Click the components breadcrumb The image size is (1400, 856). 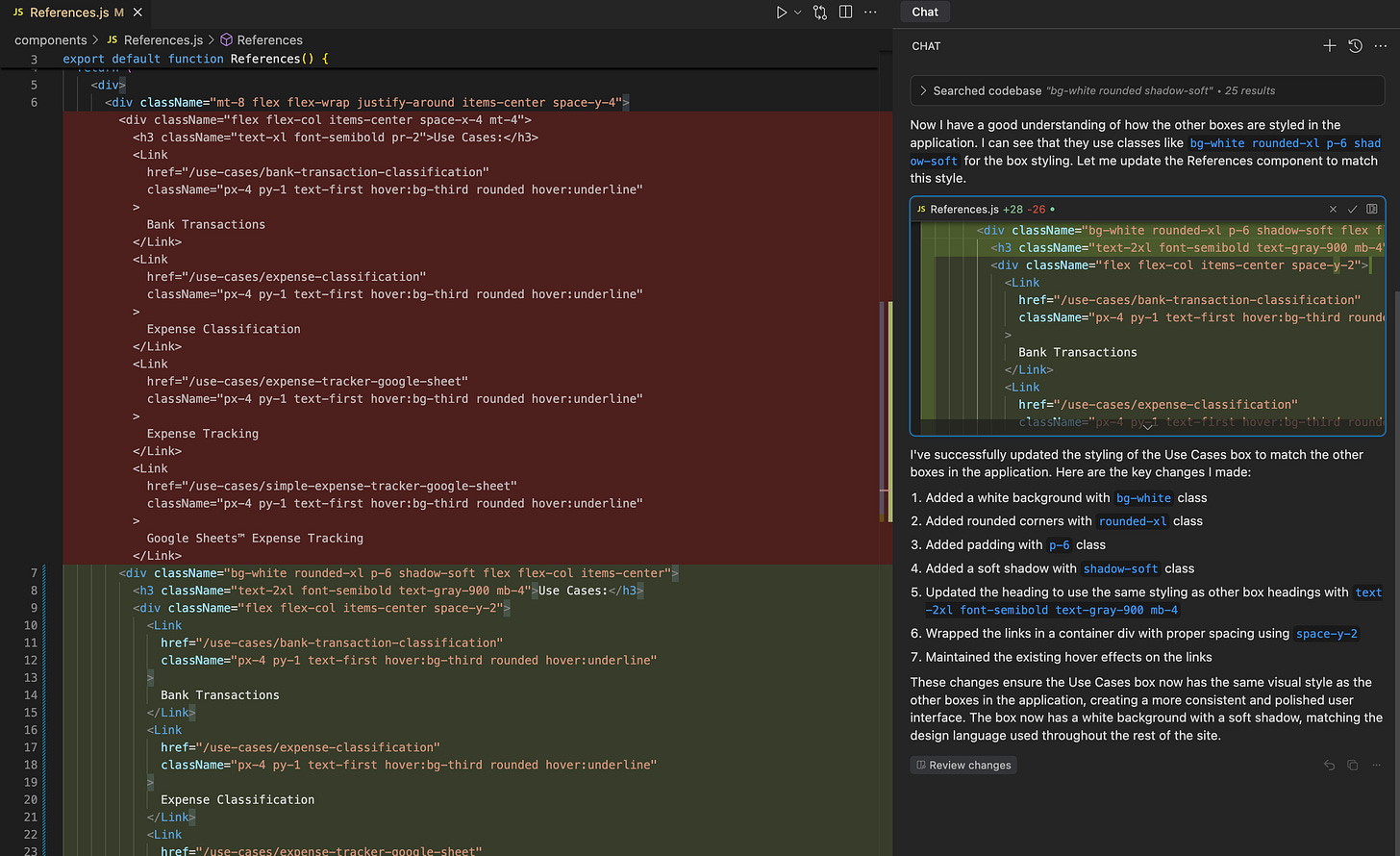point(50,40)
